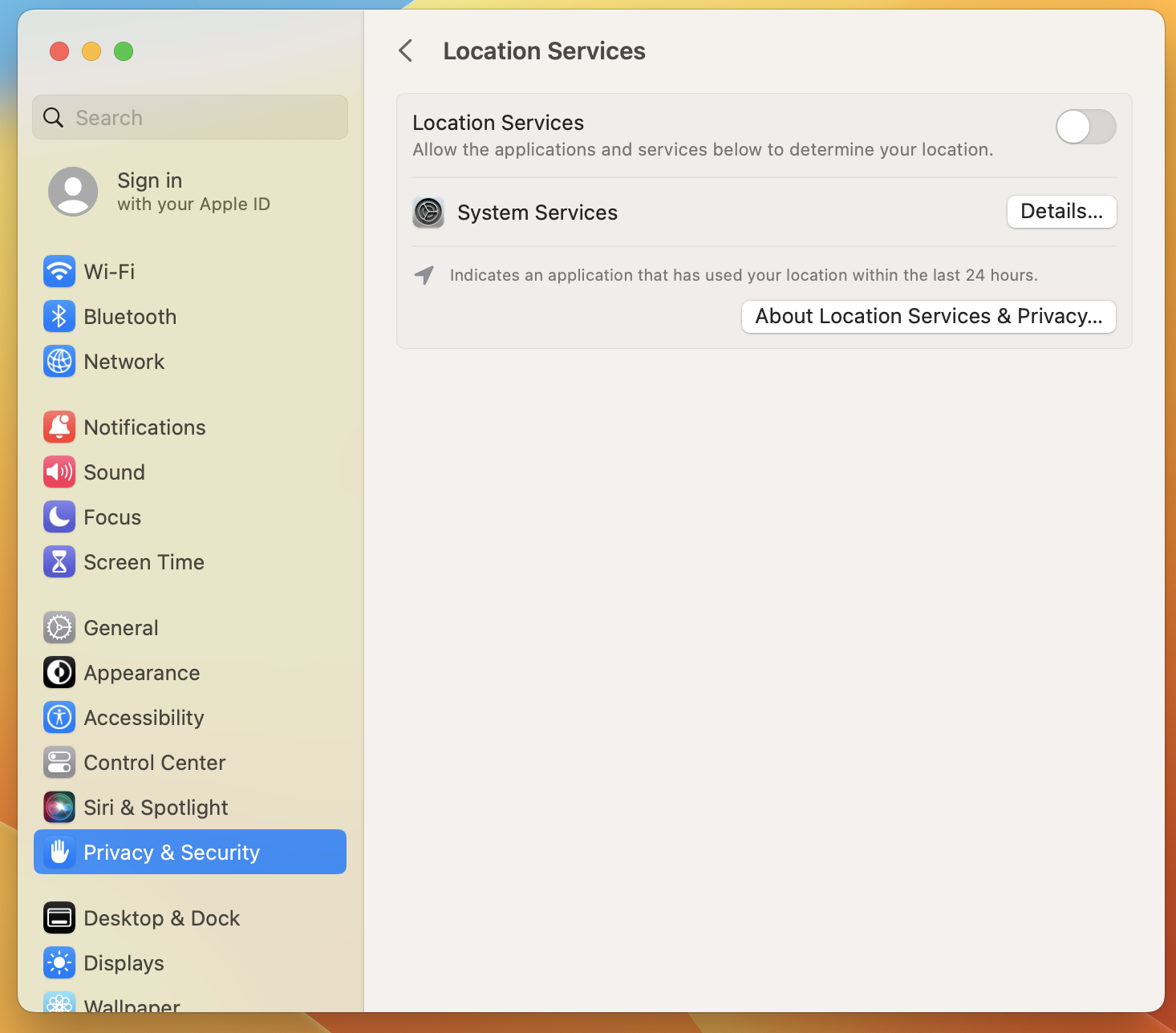
Task: Open General settings label
Action: [x=120, y=628]
